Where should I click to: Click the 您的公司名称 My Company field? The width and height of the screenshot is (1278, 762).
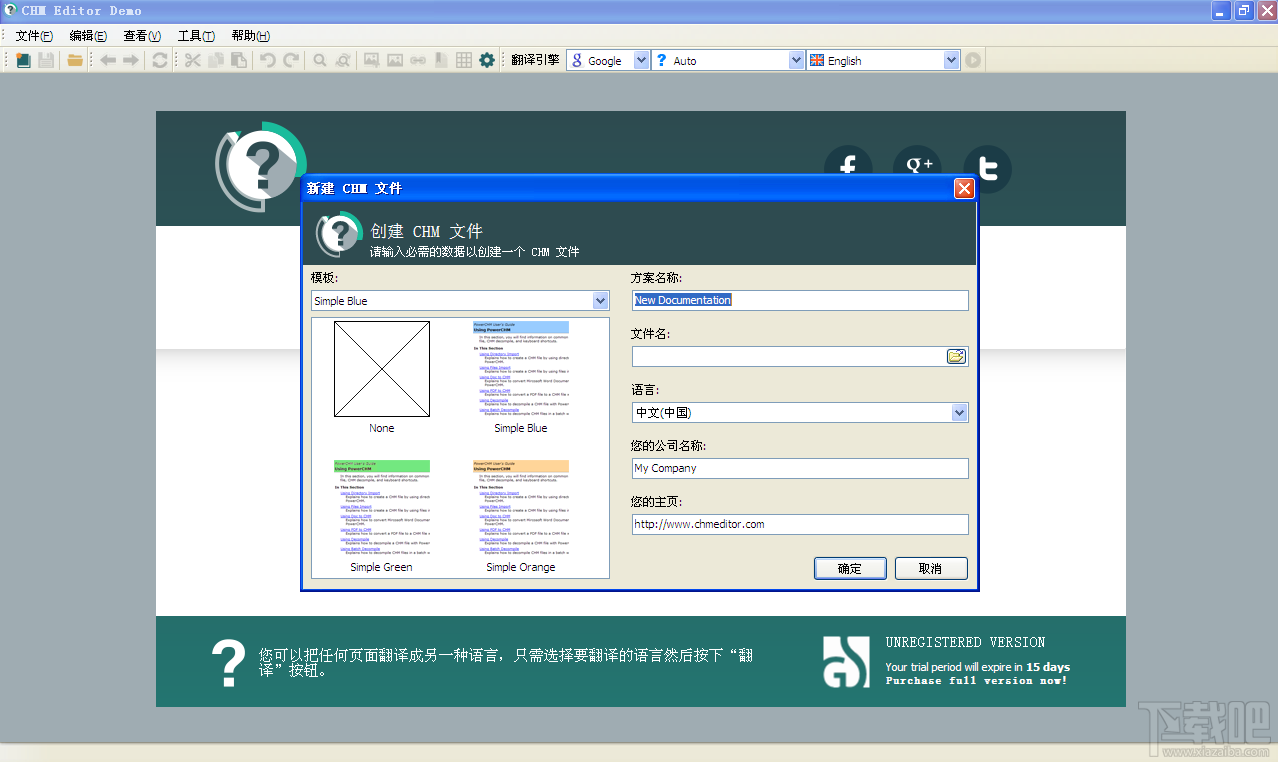click(800, 468)
